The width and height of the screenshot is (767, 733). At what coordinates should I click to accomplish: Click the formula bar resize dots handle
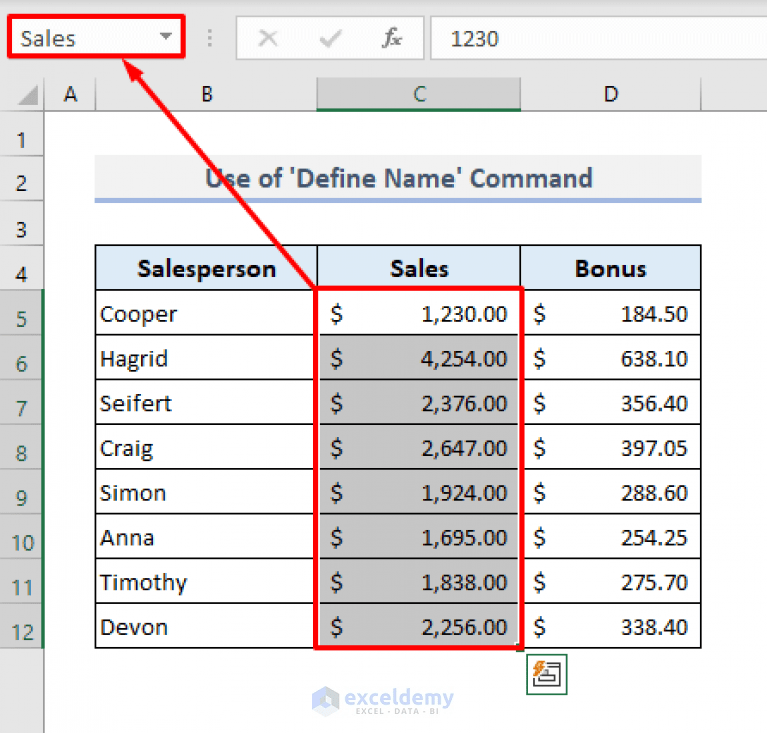click(x=209, y=38)
